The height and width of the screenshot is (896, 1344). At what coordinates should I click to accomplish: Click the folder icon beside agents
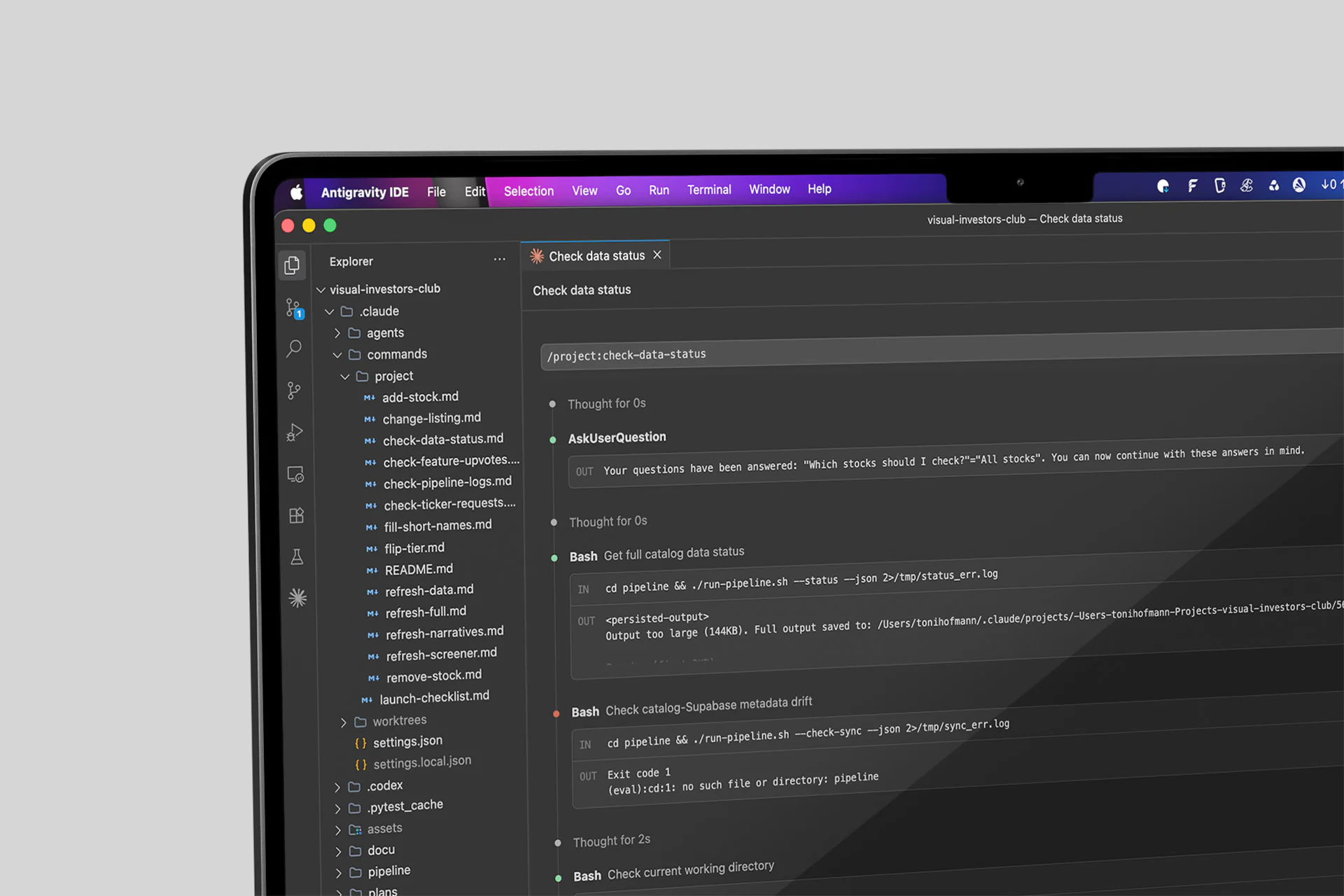[x=354, y=333]
